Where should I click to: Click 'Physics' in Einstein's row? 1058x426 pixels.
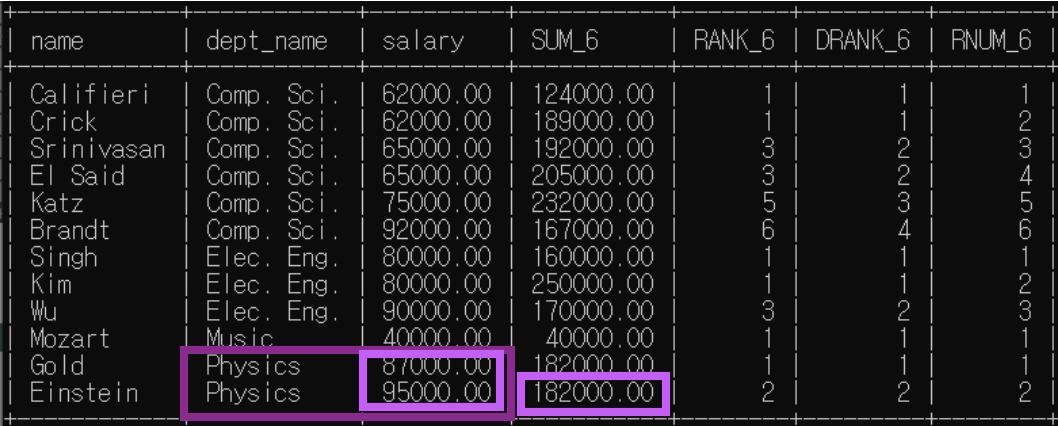click(x=253, y=392)
